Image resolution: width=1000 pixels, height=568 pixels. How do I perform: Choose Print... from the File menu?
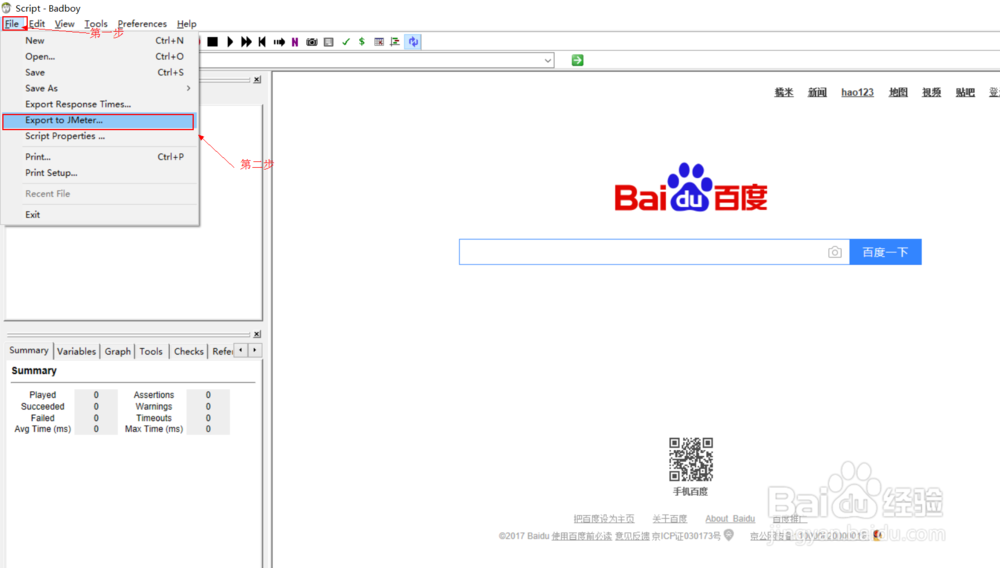tap(99, 157)
